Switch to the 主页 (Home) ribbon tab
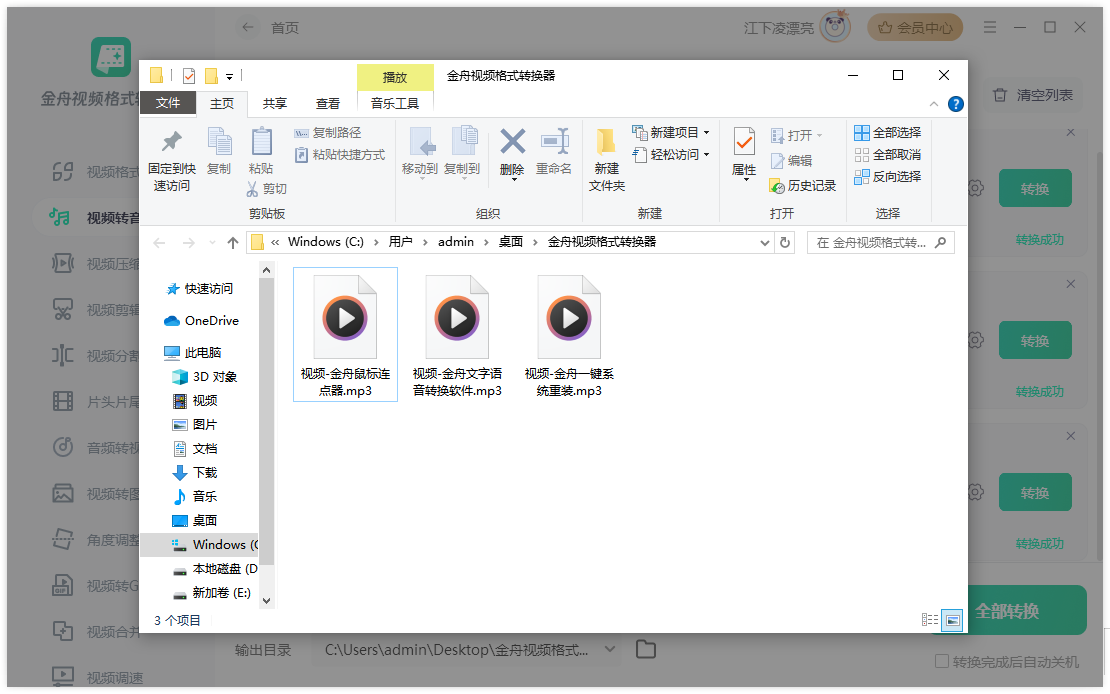1110x694 pixels. pyautogui.click(x=222, y=103)
